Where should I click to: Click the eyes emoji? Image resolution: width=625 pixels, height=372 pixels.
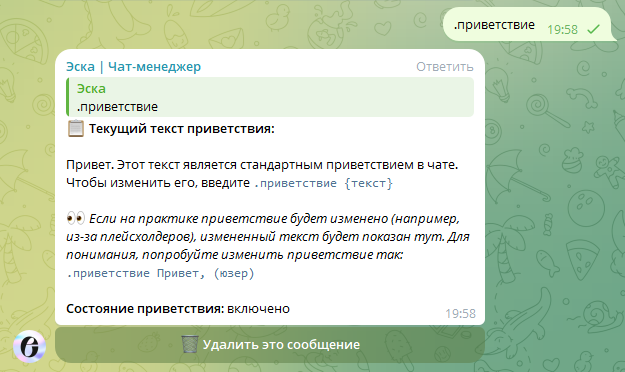[x=75, y=218]
